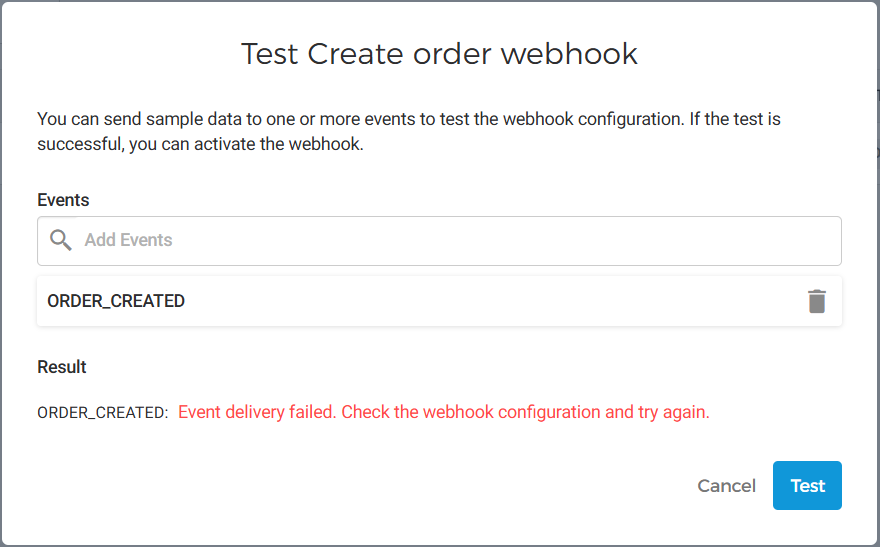Click the word "webhook" in dialog title
The image size is (880, 547).
pos(569,54)
